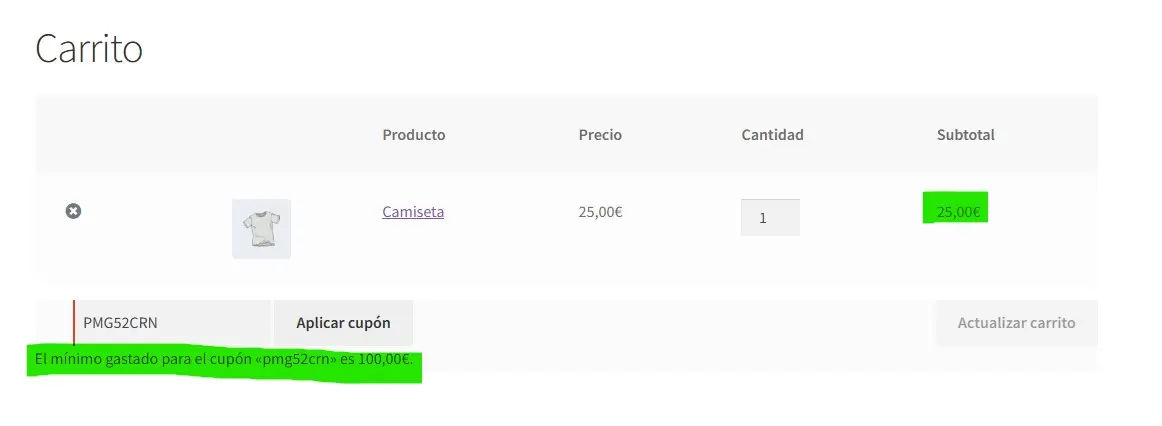Screen dimensions: 1162x426
Task: Remove Camiseta from the cart
Action: [x=73, y=211]
